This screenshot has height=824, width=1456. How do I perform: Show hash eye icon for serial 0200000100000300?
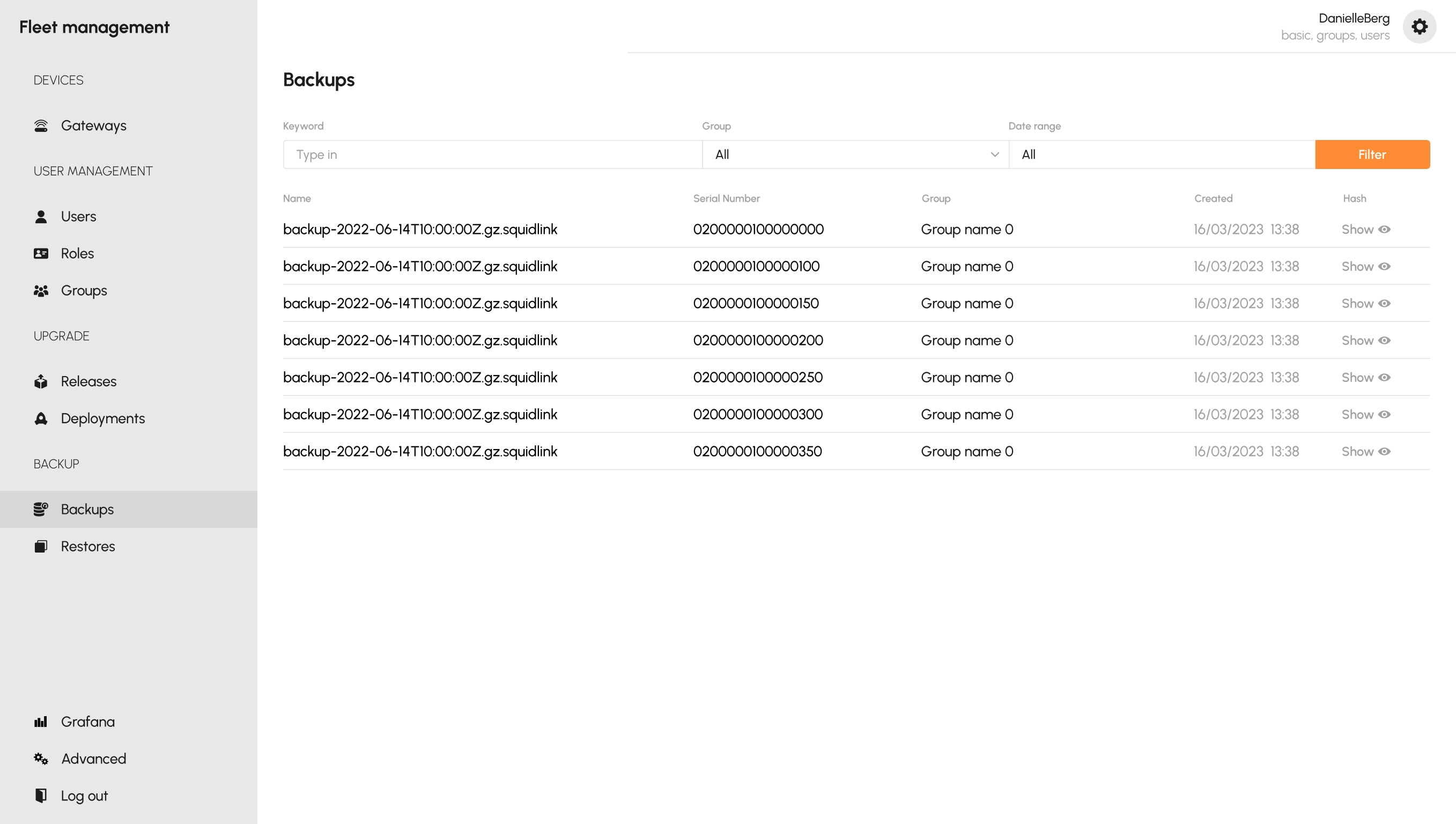coord(1383,415)
